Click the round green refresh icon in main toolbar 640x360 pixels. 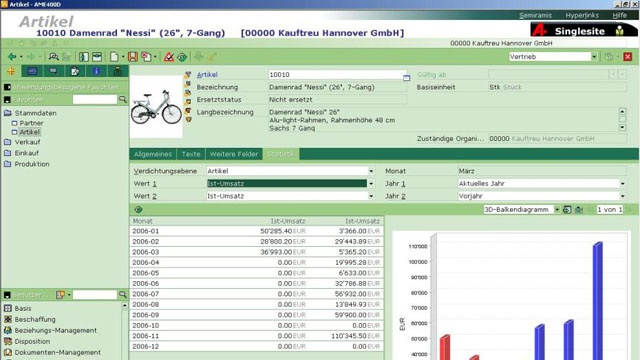pos(182,57)
